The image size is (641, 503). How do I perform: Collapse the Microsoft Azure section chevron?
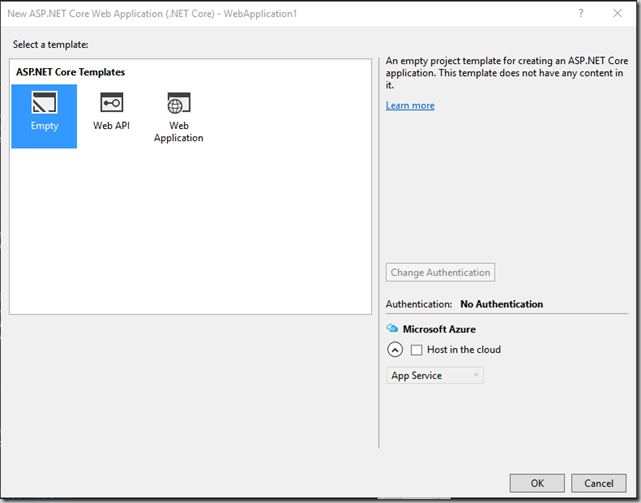pyautogui.click(x=395, y=350)
